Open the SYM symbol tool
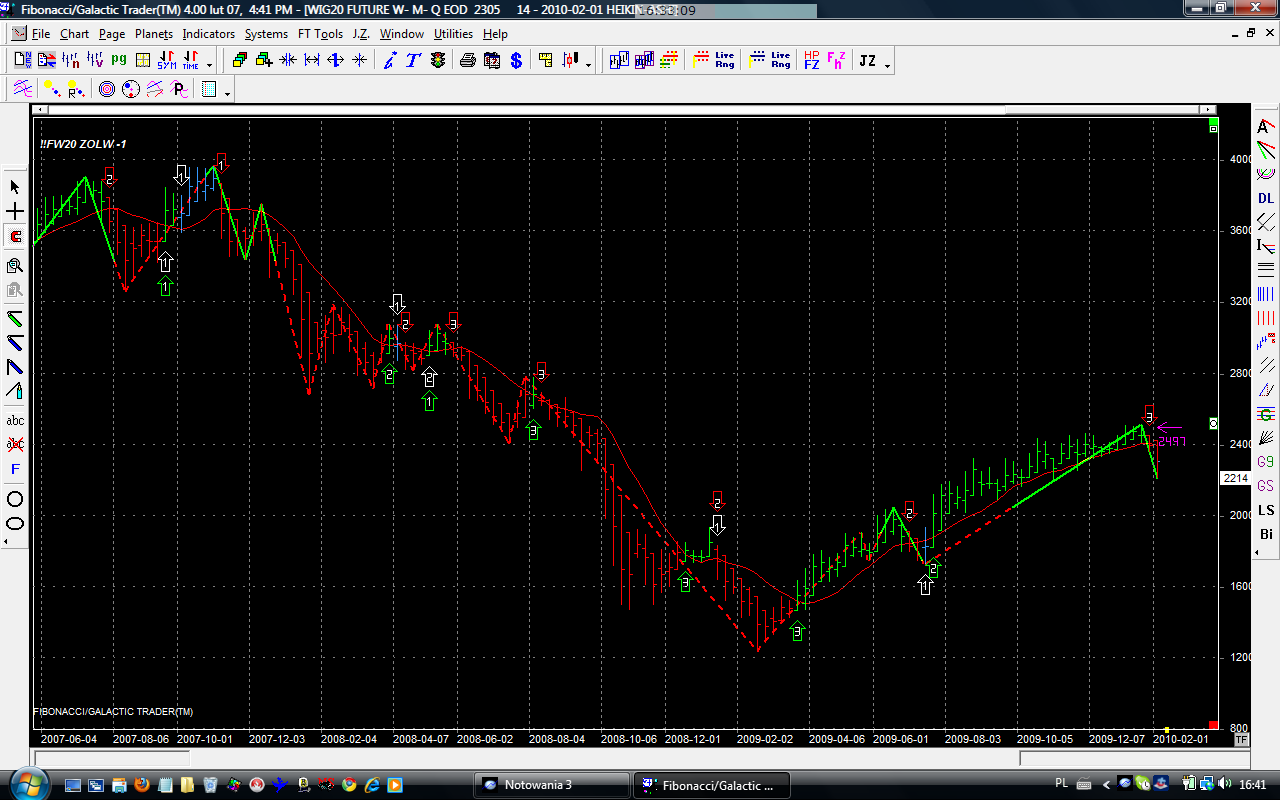The image size is (1280, 800). pyautogui.click(x=166, y=61)
